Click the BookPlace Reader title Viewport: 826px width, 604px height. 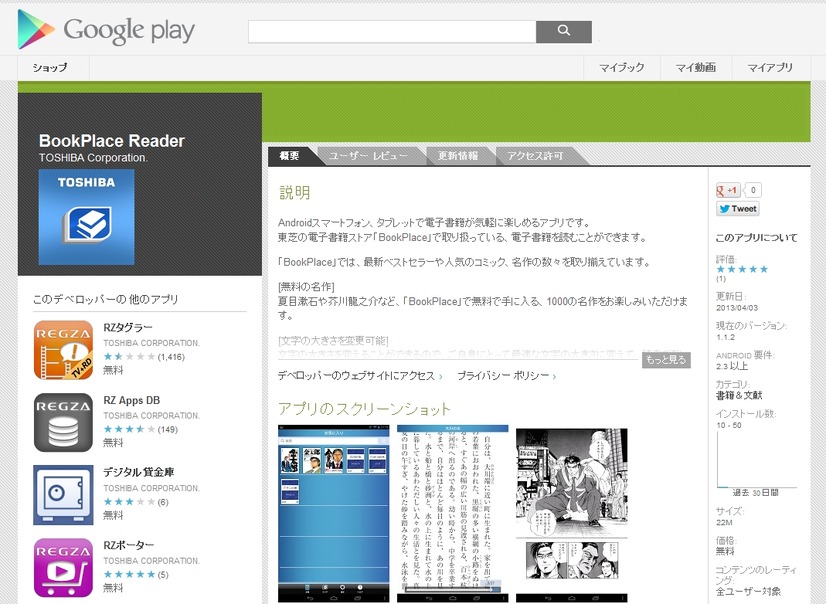click(112, 141)
